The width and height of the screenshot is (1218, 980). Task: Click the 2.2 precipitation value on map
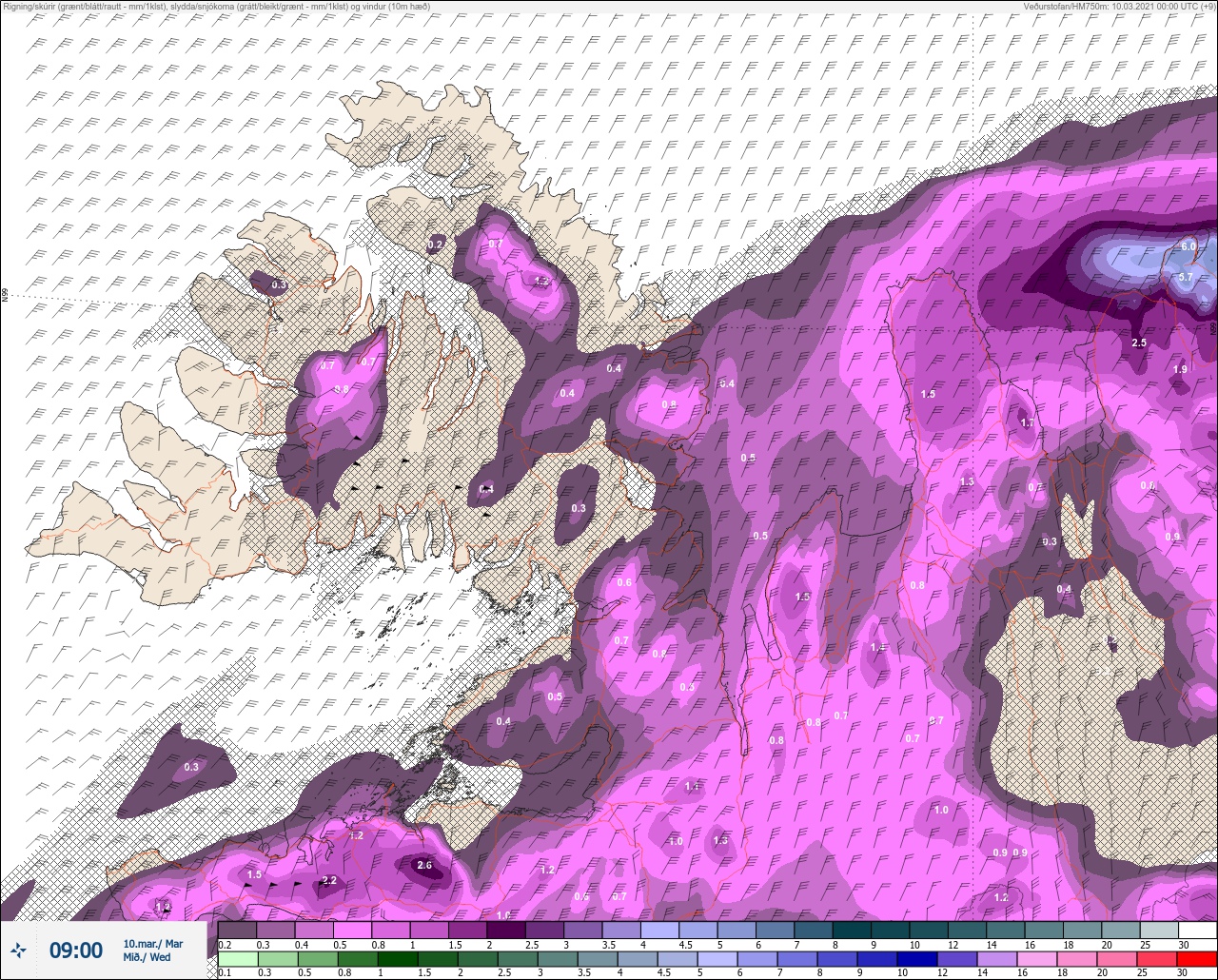pos(330,880)
